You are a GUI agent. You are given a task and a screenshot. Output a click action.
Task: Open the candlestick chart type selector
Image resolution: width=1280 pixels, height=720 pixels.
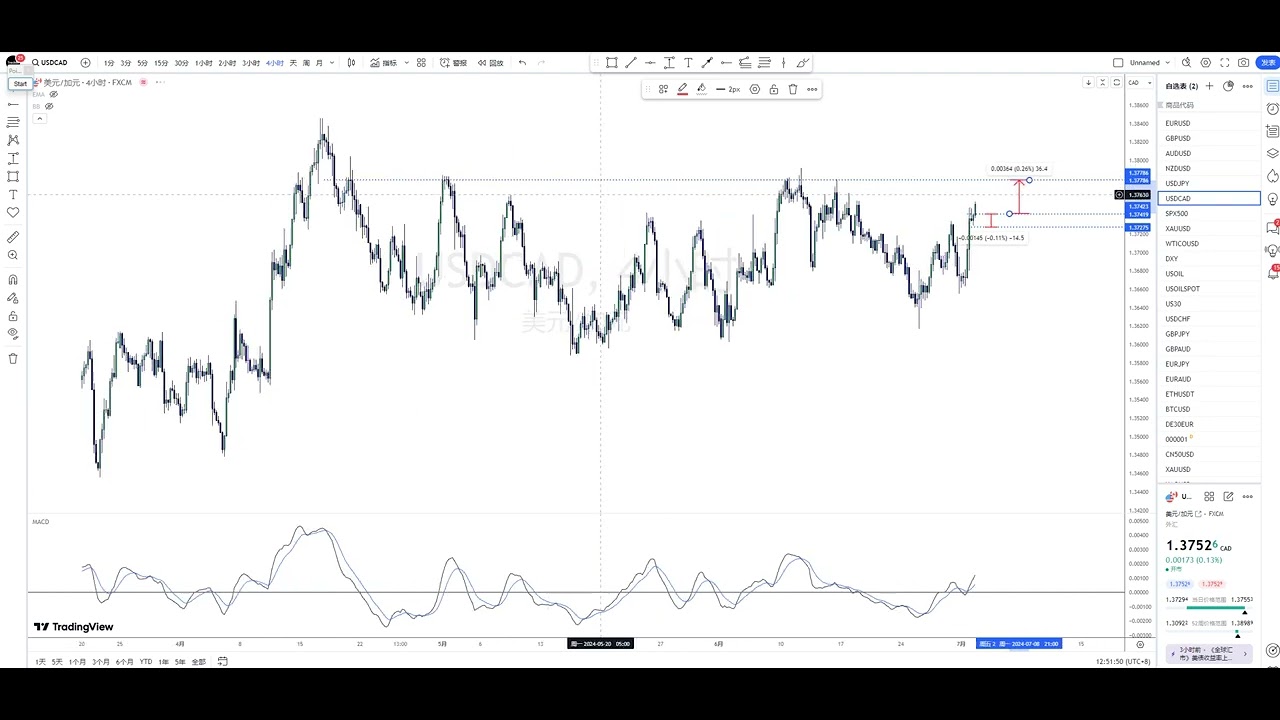(x=351, y=63)
